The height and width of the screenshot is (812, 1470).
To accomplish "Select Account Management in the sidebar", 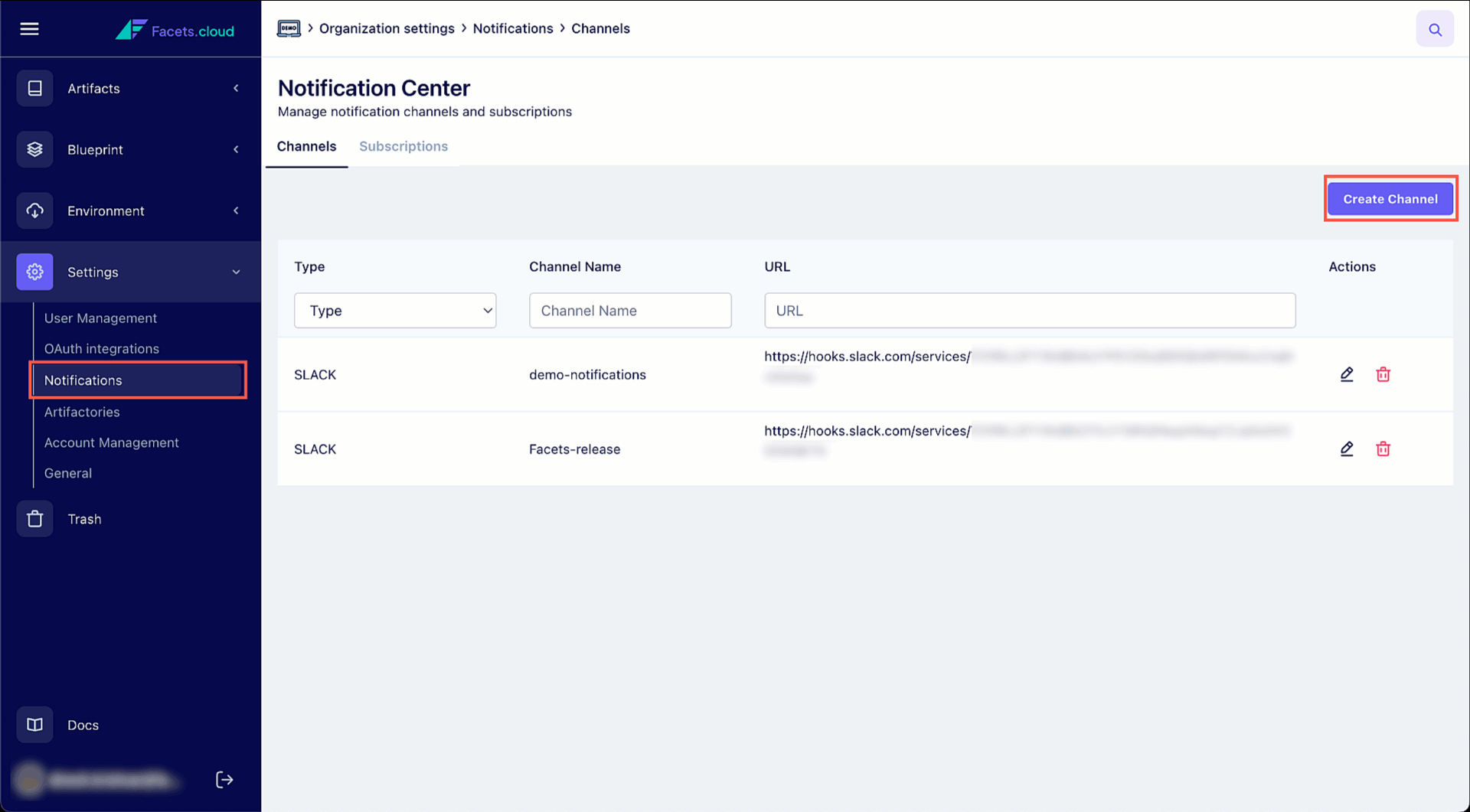I will (x=111, y=442).
